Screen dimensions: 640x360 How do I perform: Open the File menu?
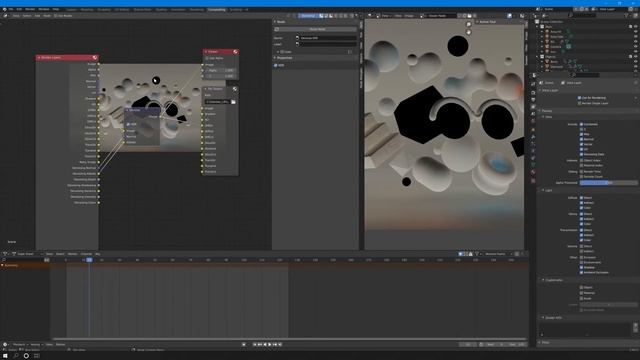tap(11, 9)
